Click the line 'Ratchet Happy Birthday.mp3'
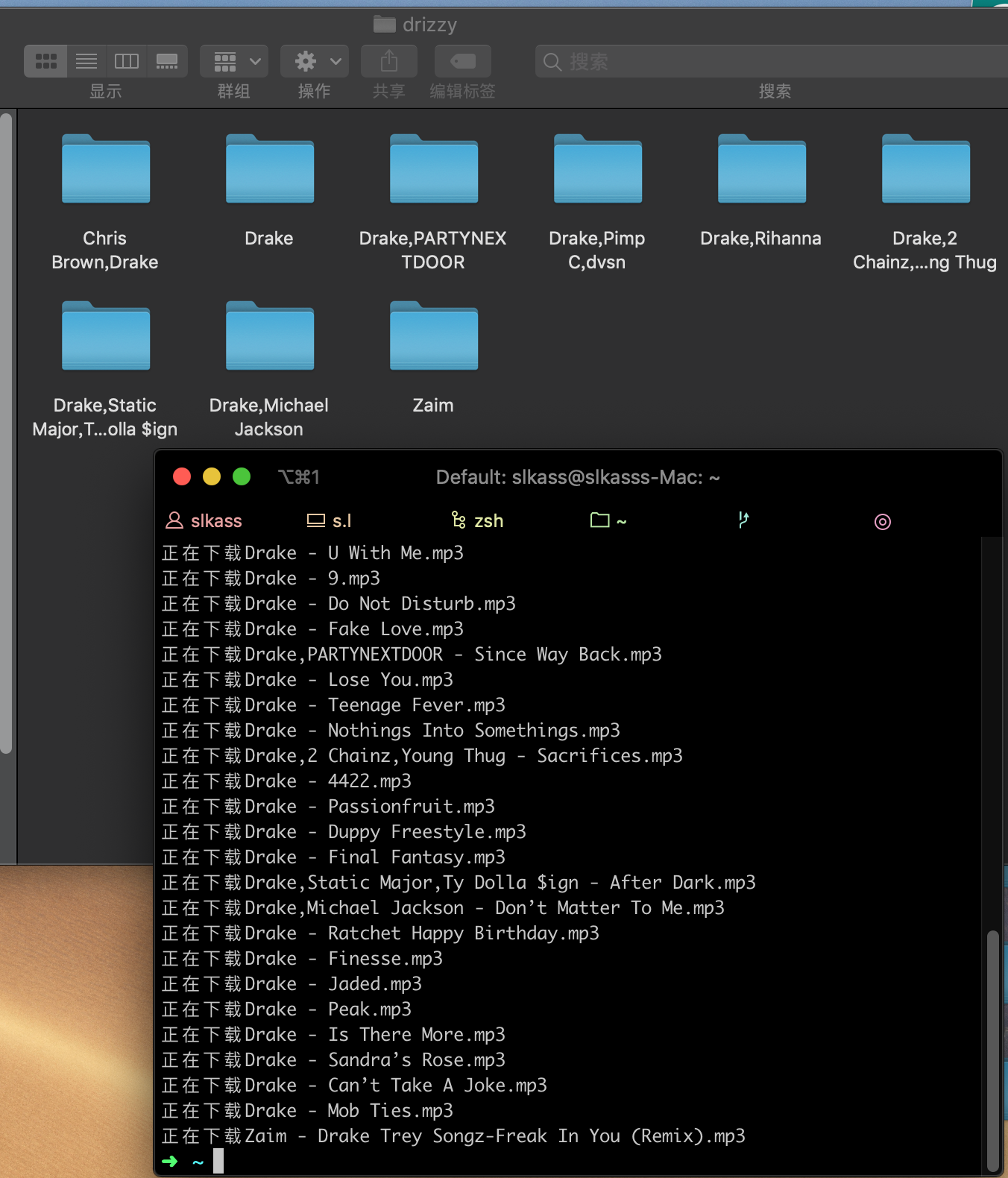The width and height of the screenshot is (1008, 1178). [x=380, y=933]
